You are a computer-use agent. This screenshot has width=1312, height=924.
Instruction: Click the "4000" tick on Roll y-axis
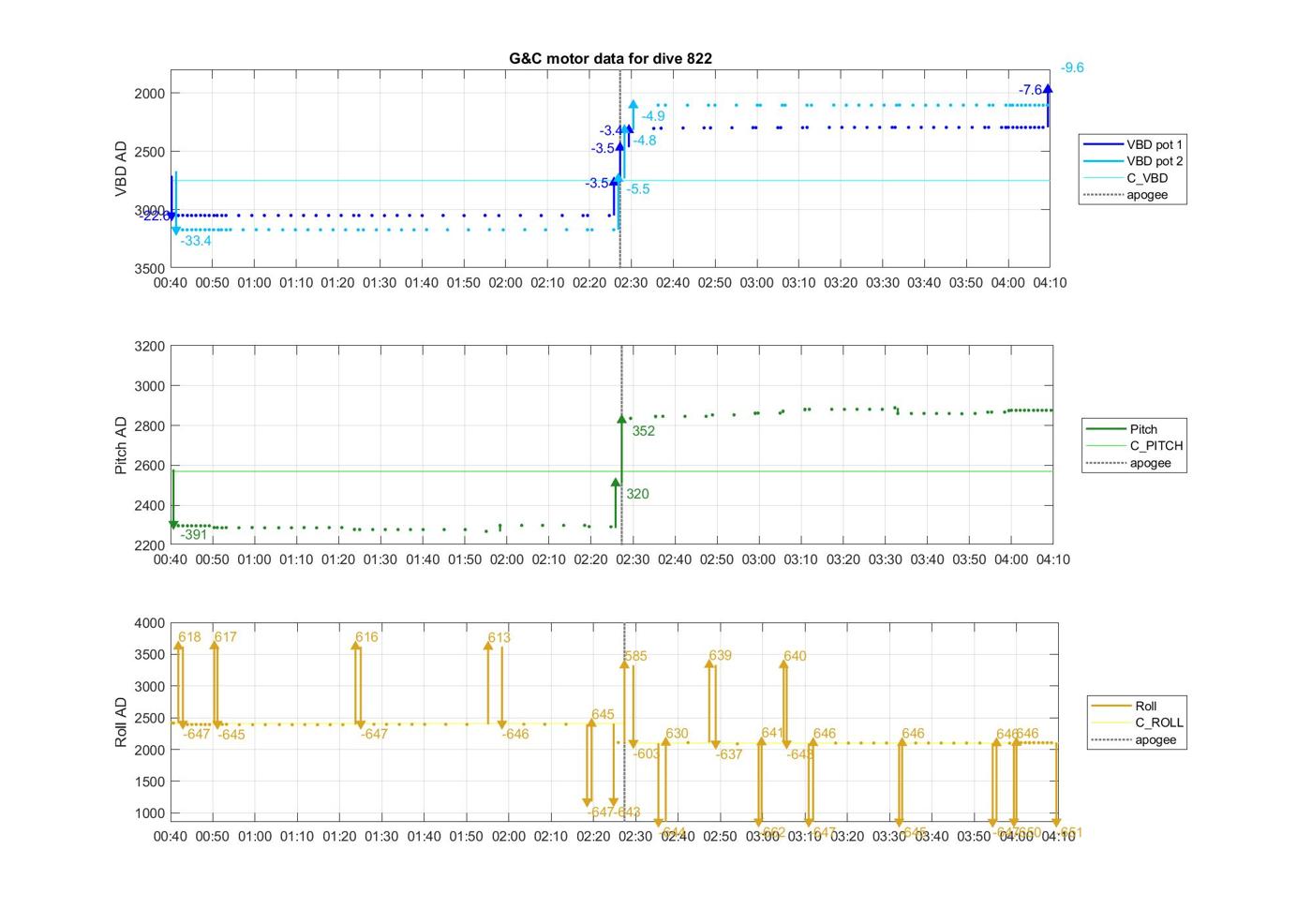click(x=150, y=623)
